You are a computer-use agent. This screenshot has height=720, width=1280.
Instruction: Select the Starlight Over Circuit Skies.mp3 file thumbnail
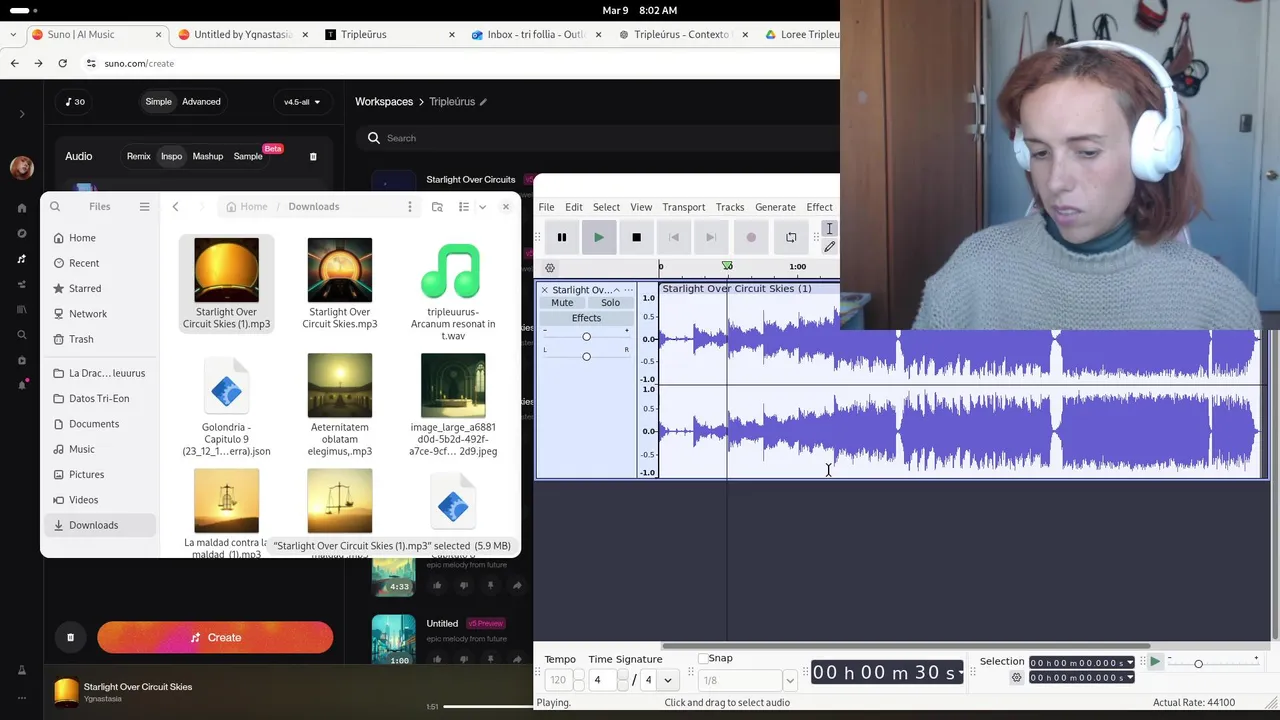click(340, 270)
